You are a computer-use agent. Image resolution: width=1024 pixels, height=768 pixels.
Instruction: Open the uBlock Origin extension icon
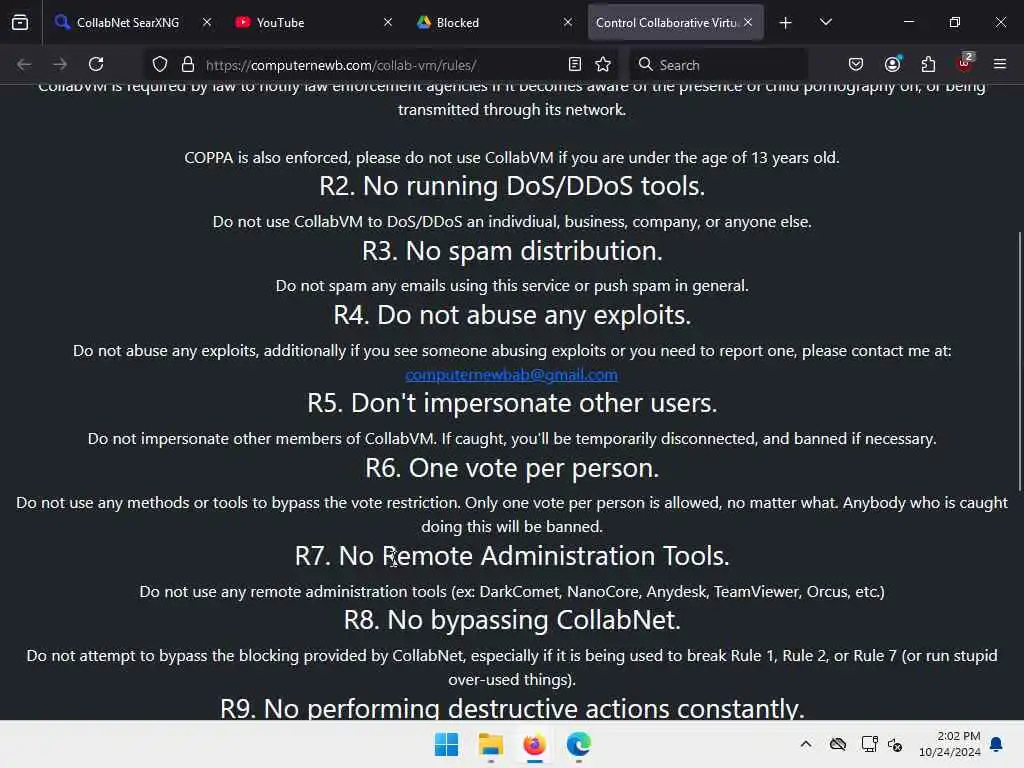point(965,63)
